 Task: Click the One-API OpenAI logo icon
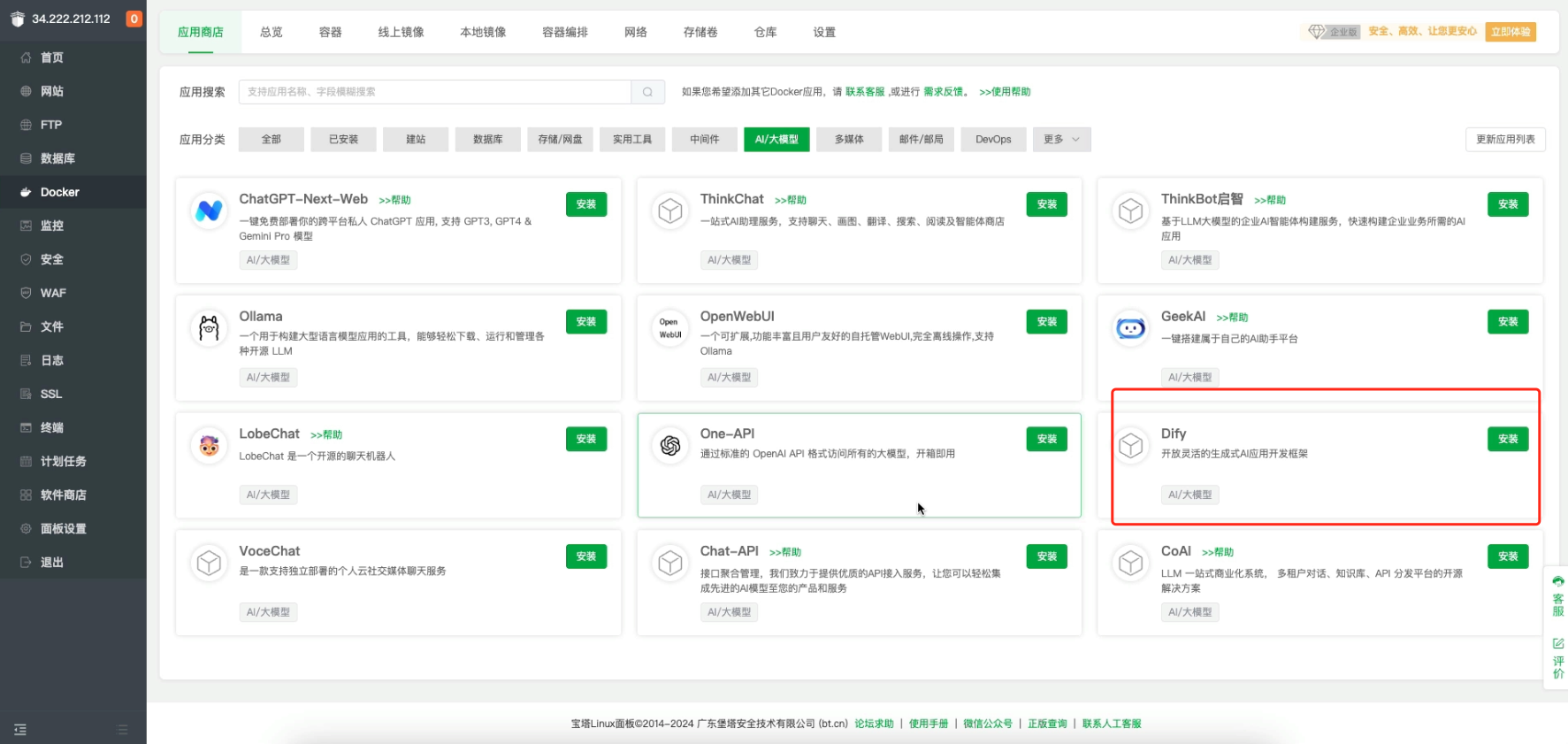point(670,446)
